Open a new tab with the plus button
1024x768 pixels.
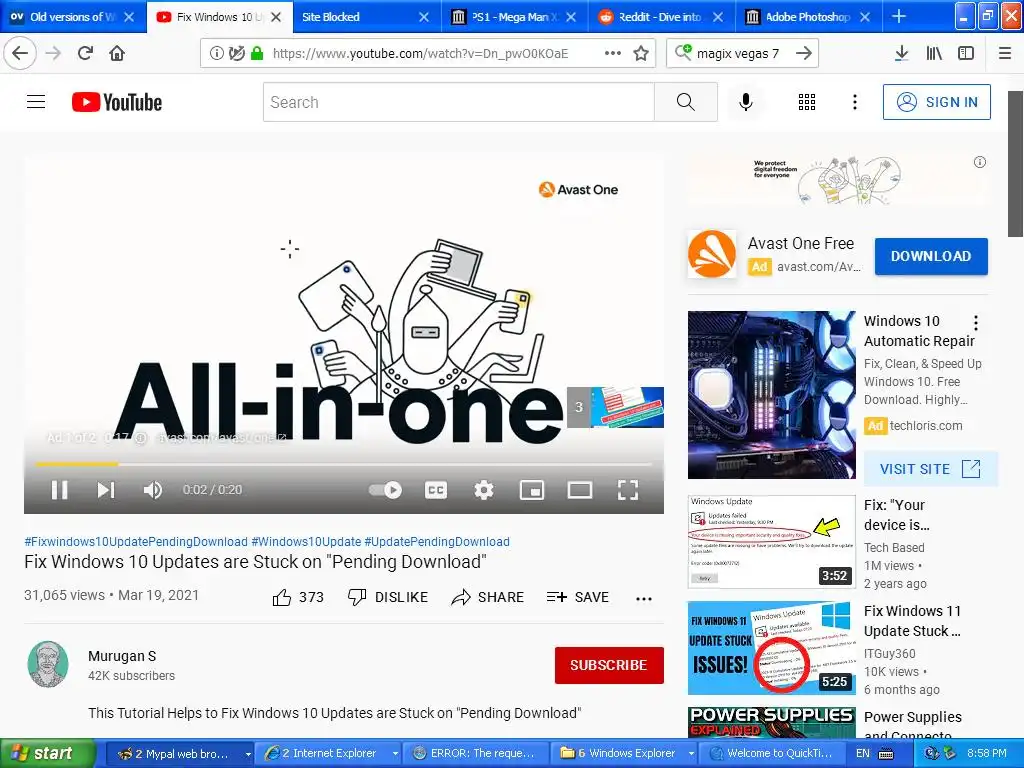coord(899,16)
